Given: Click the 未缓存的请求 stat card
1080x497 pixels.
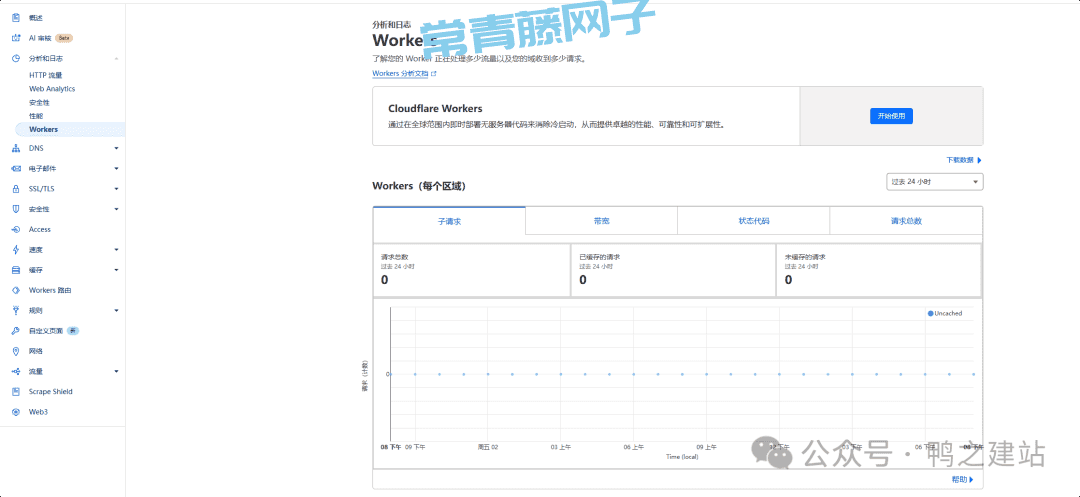Looking at the screenshot, I should [879, 270].
